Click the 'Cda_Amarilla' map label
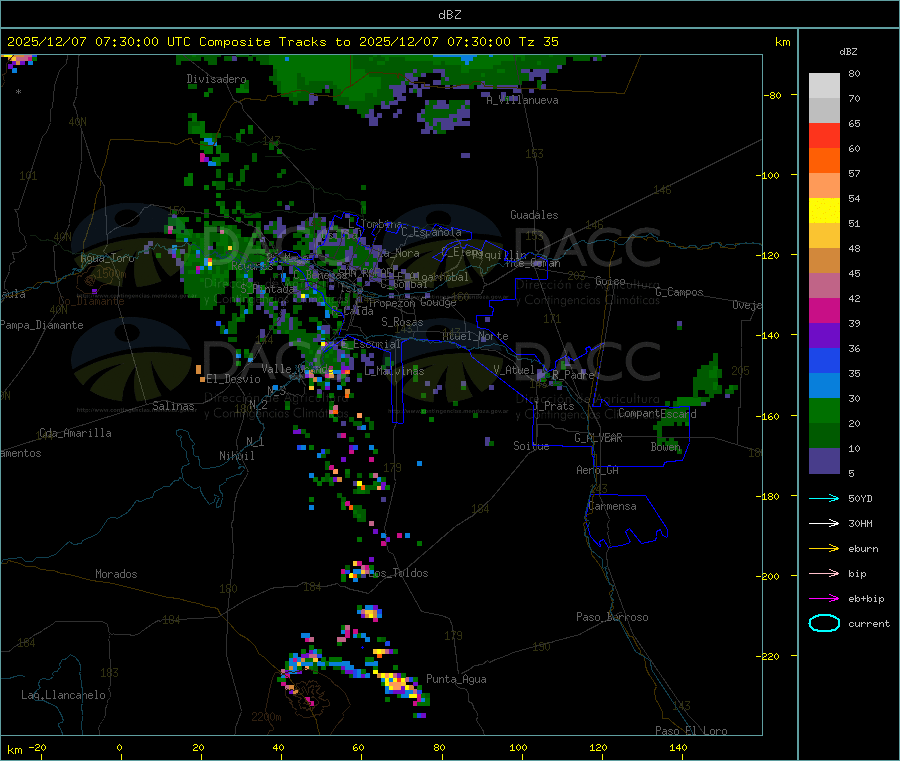 point(75,433)
